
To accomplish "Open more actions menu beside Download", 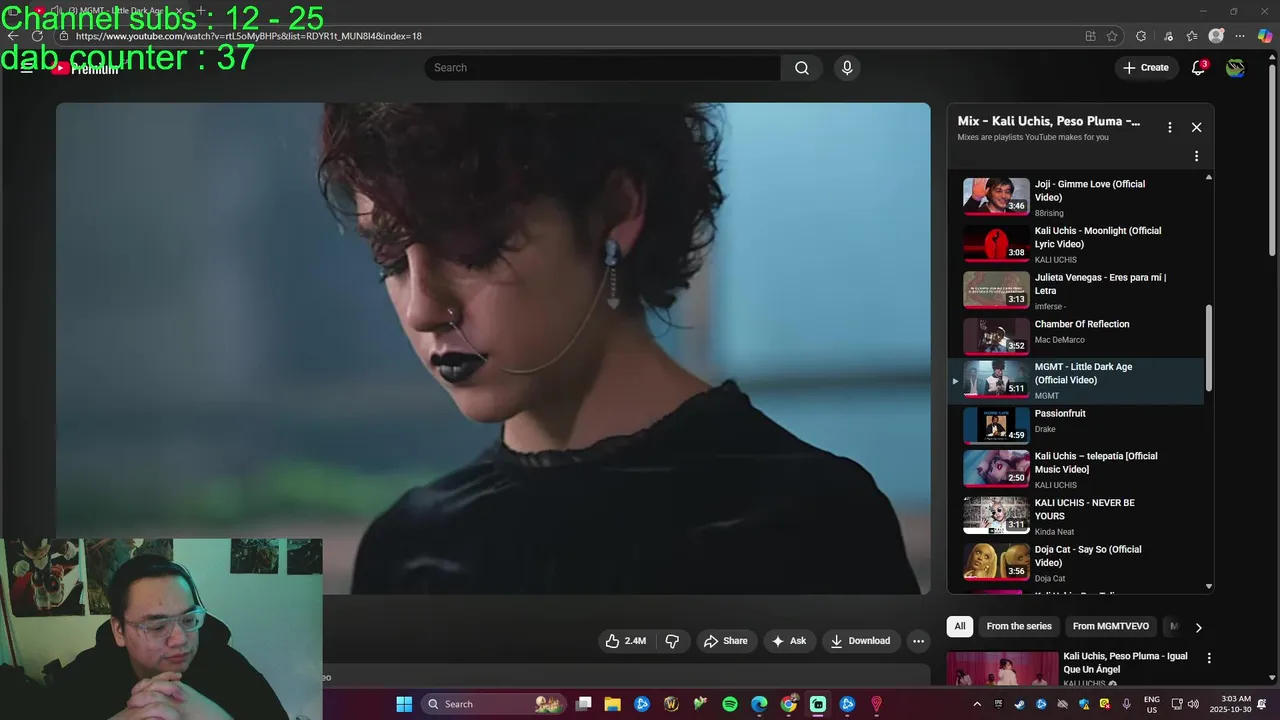I will pyautogui.click(x=918, y=641).
